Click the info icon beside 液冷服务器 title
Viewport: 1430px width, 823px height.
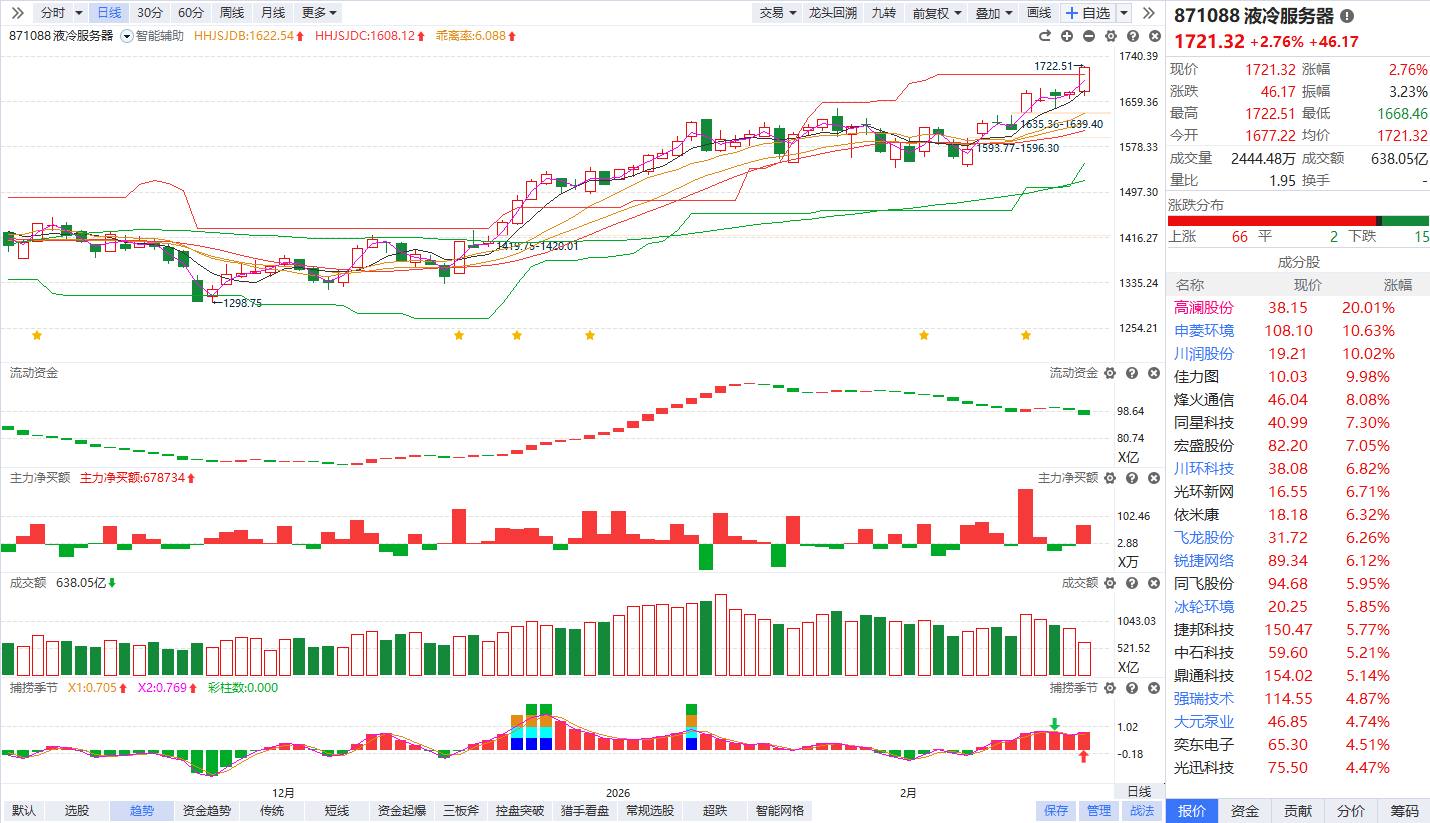click(x=1347, y=16)
